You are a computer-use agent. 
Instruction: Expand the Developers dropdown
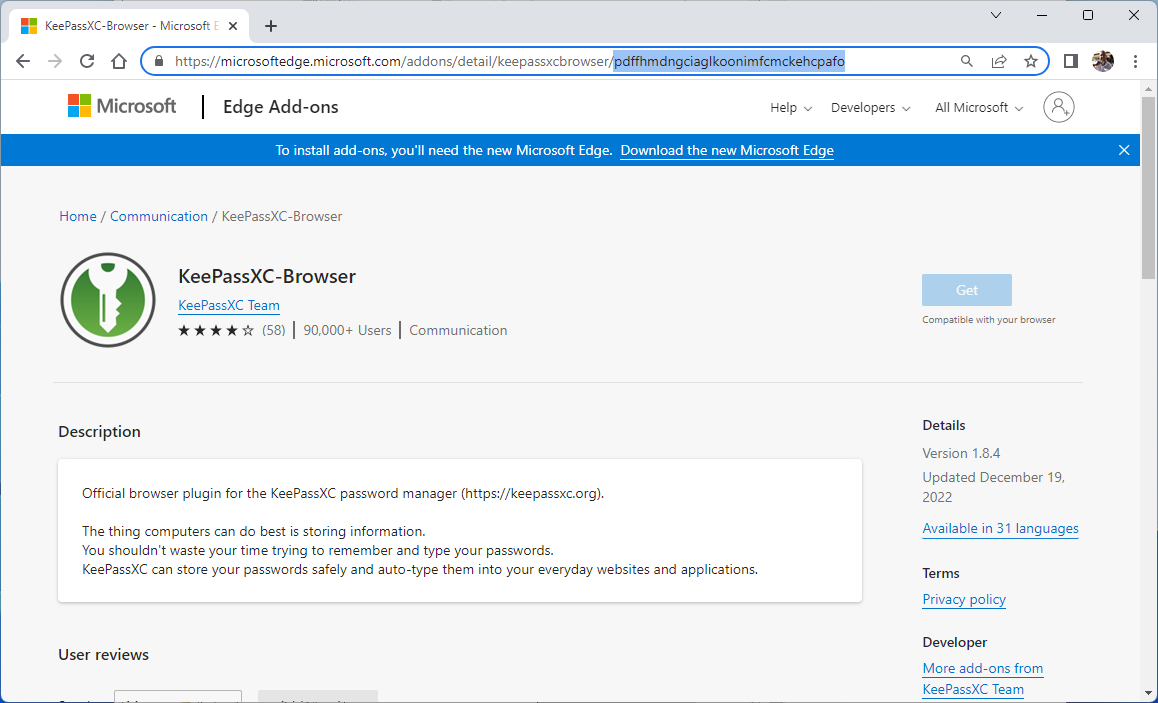tap(869, 107)
